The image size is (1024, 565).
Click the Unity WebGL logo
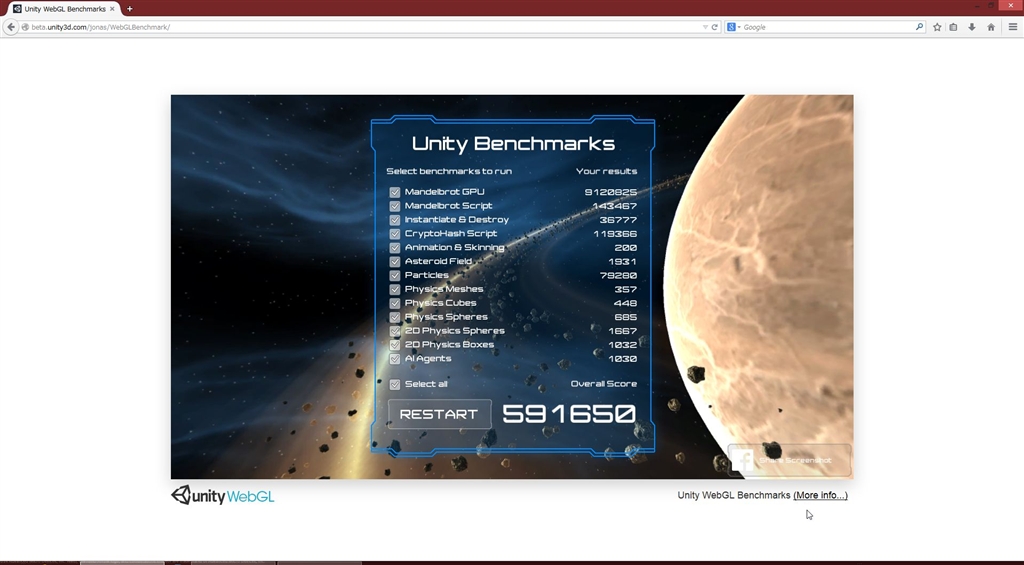coord(223,495)
